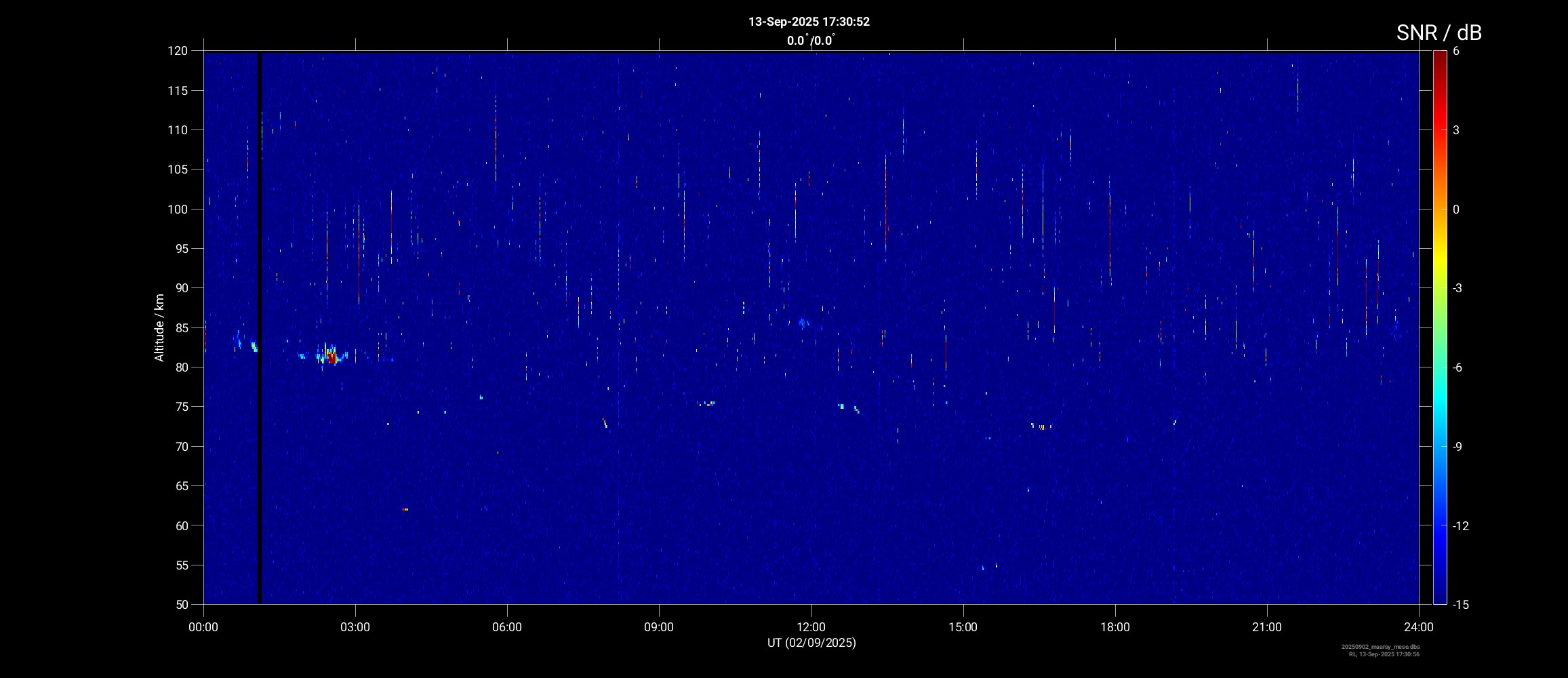Select the 12:00 time axis tick

click(811, 627)
